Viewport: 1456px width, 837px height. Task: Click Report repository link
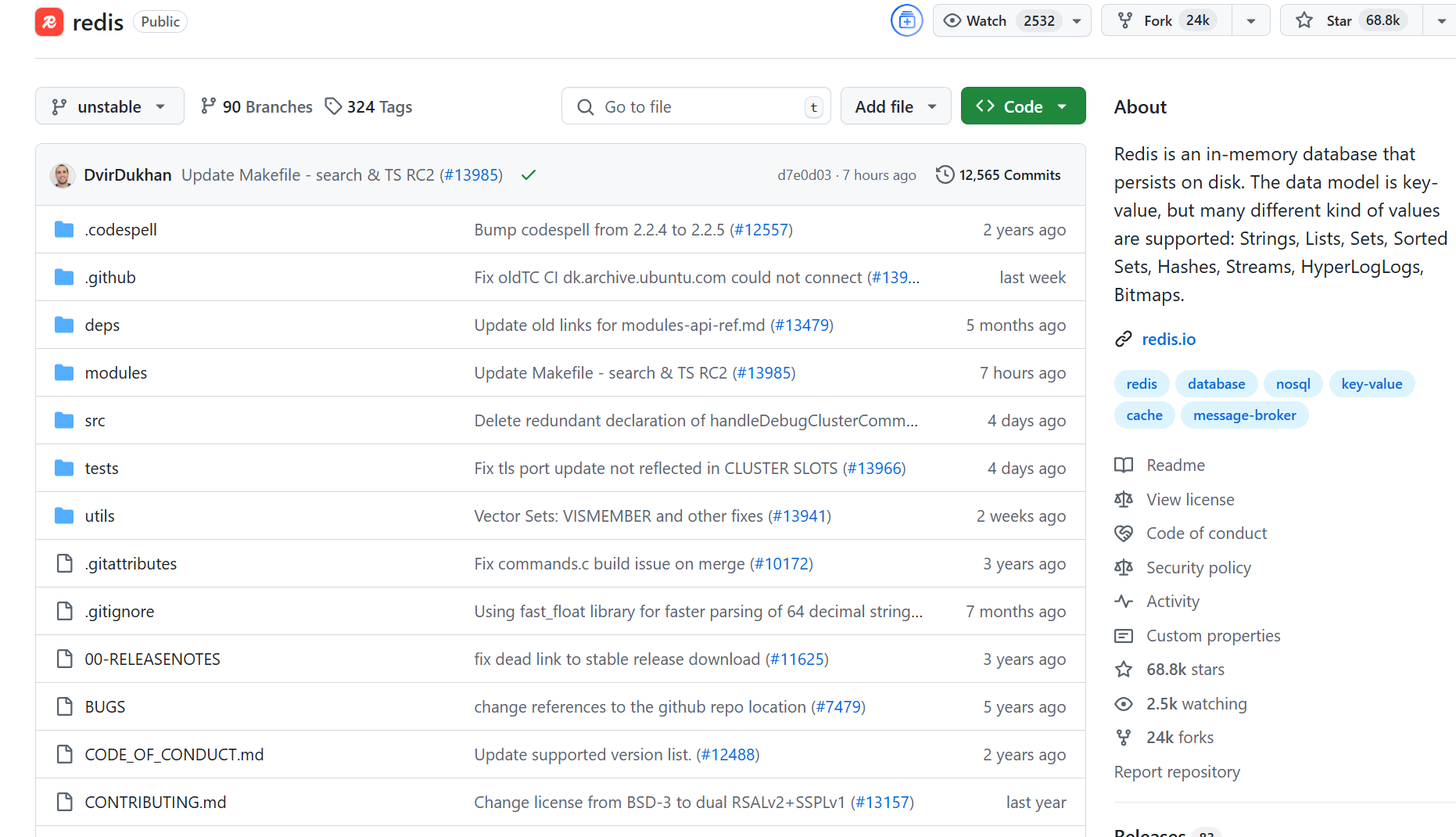(1177, 772)
